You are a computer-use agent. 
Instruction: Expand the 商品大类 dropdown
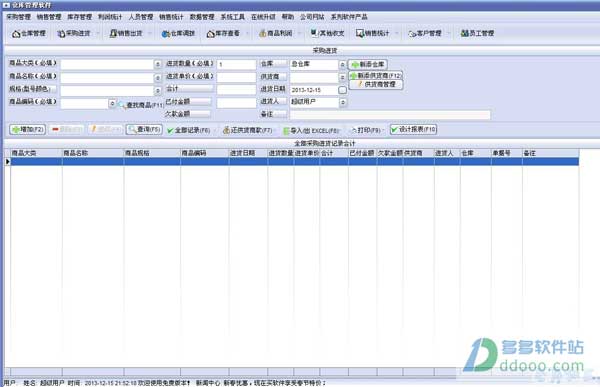point(158,64)
